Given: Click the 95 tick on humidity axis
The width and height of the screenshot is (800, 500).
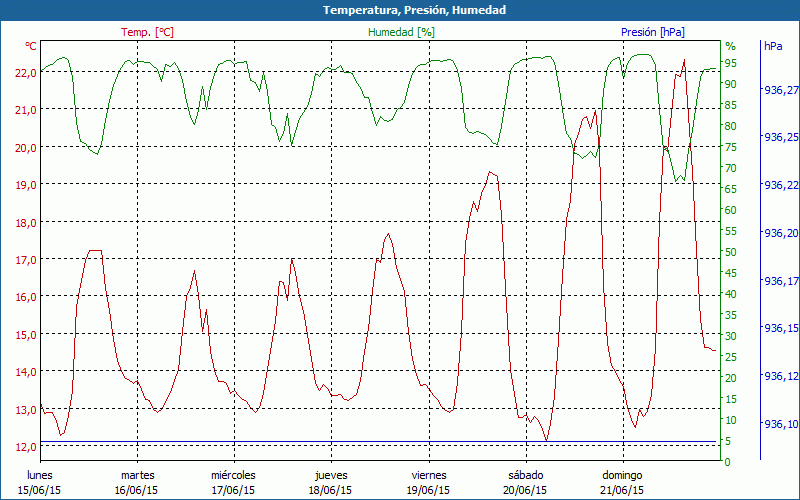Looking at the screenshot, I should point(730,63).
